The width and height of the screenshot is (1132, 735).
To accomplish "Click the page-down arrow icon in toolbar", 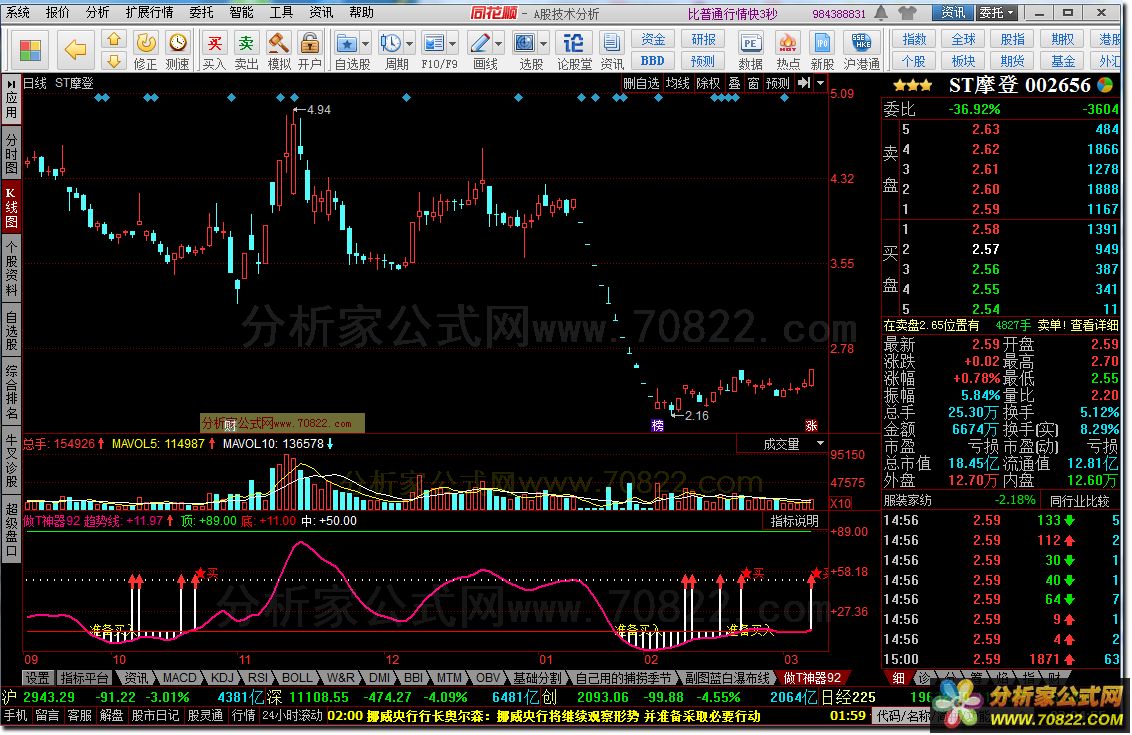I will click(113, 61).
